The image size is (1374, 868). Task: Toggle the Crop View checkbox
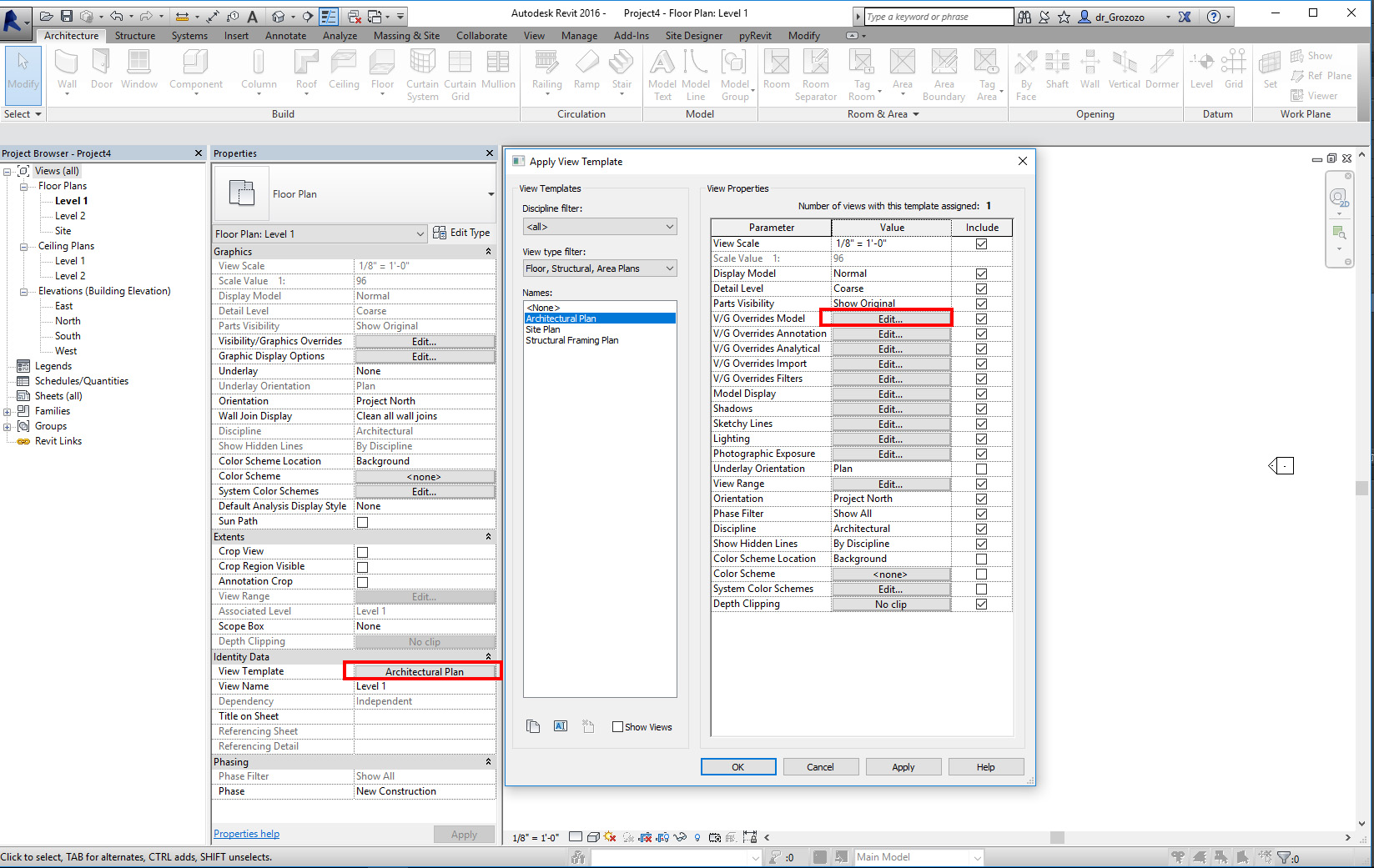click(363, 552)
